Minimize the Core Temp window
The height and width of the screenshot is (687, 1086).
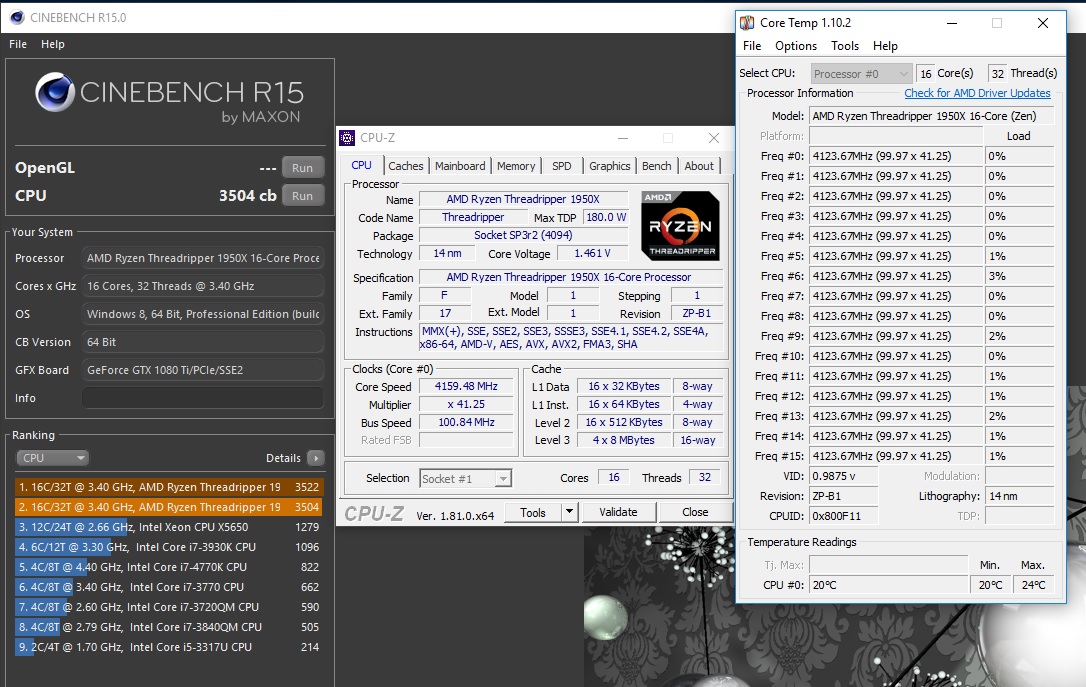point(952,23)
